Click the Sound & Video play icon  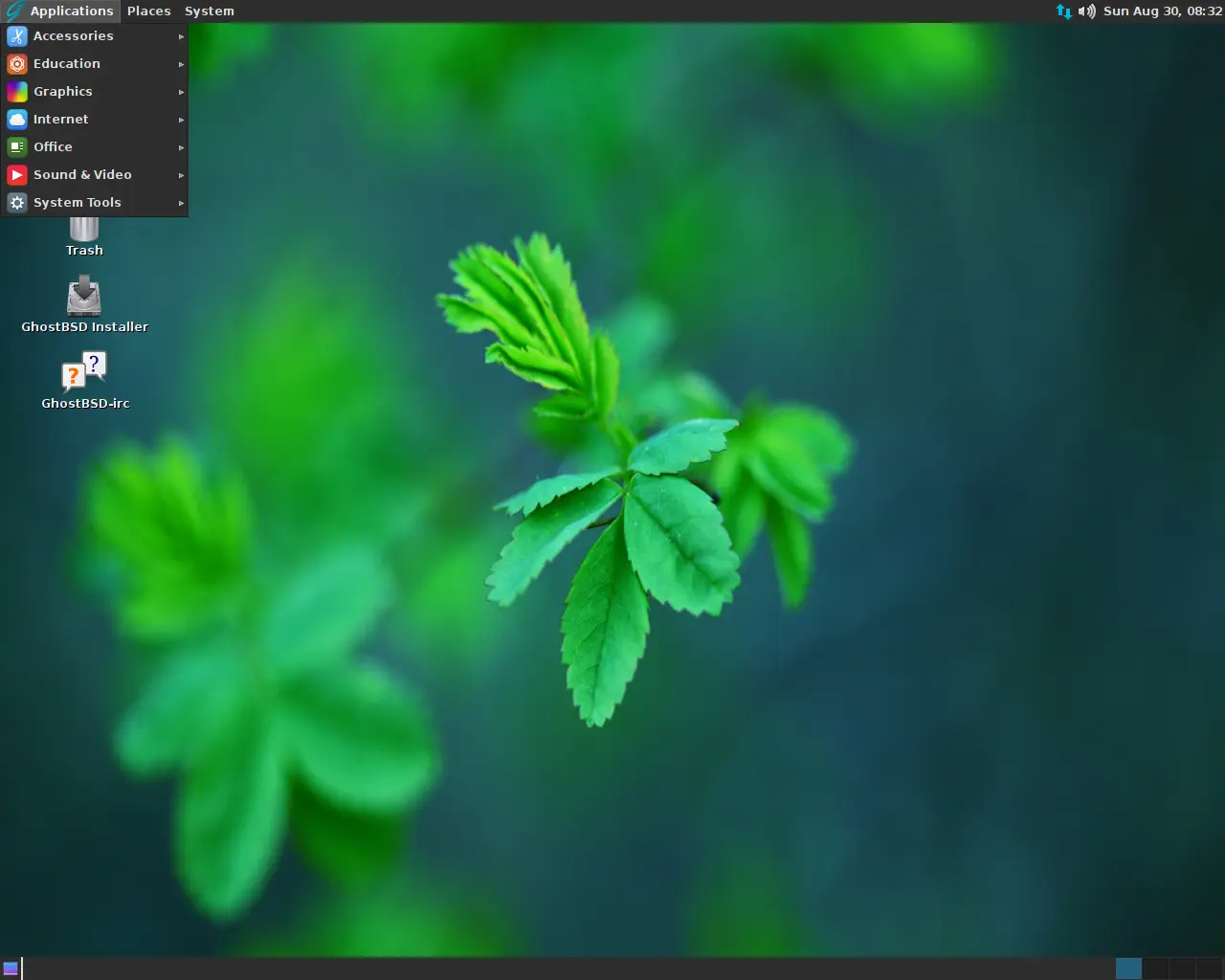click(16, 174)
